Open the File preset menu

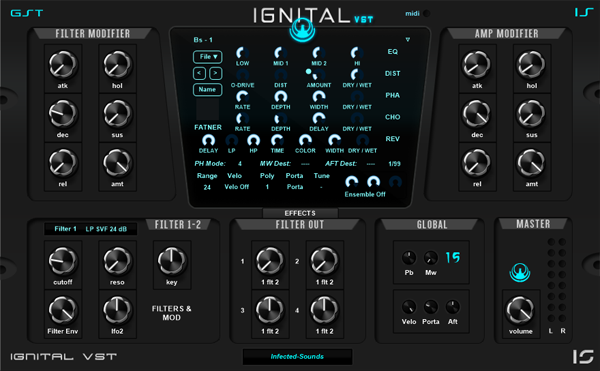[x=207, y=57]
